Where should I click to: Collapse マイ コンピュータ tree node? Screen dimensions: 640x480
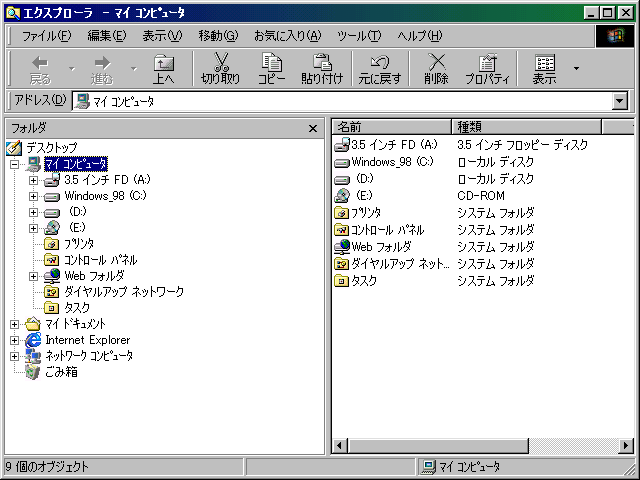(x=14, y=164)
